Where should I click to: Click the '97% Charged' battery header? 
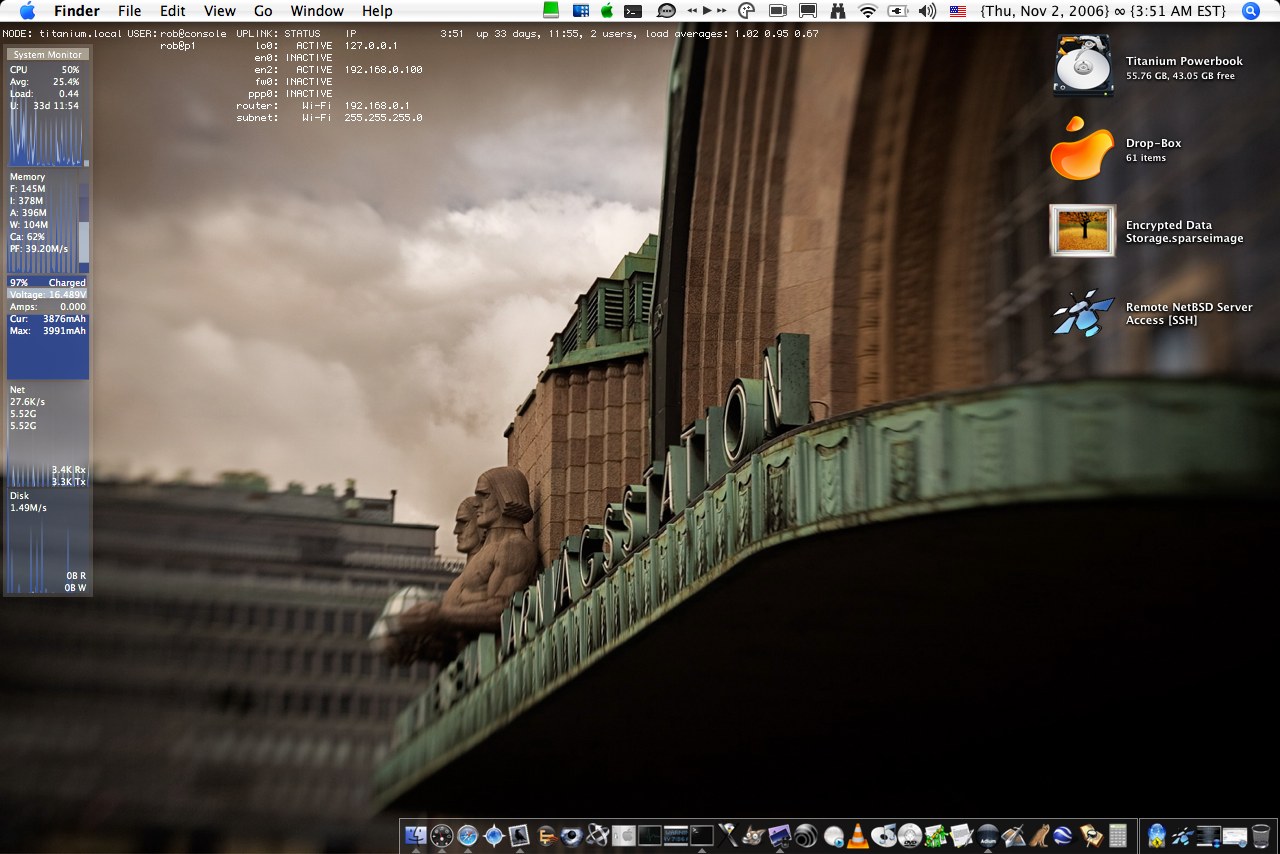pyautogui.click(x=48, y=283)
